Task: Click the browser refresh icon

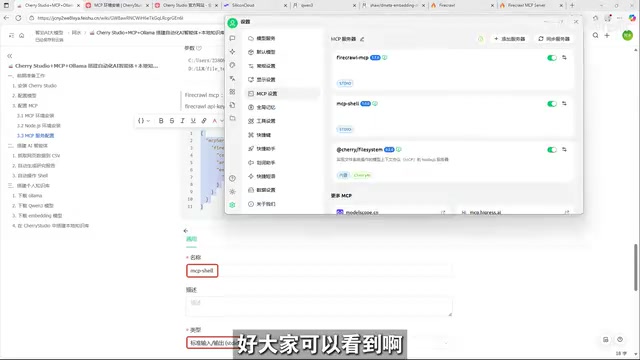Action: tap(18, 18)
